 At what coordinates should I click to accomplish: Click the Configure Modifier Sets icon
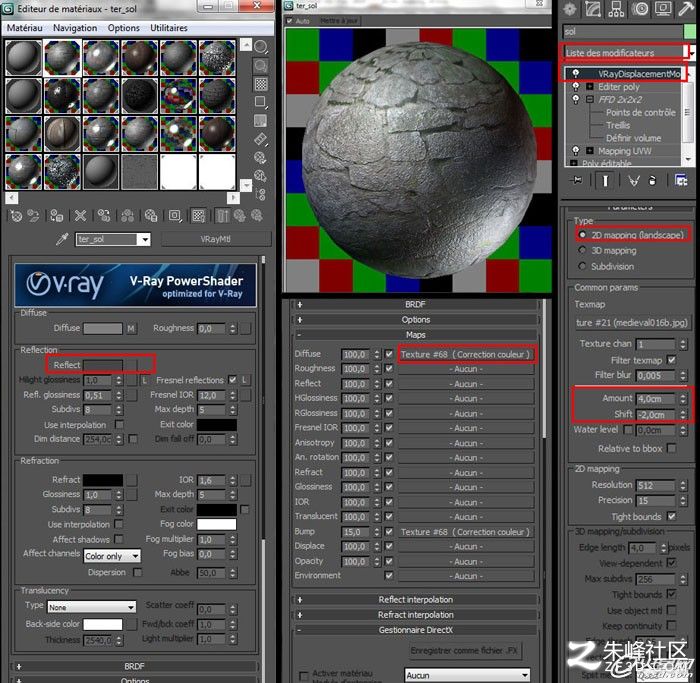[681, 181]
